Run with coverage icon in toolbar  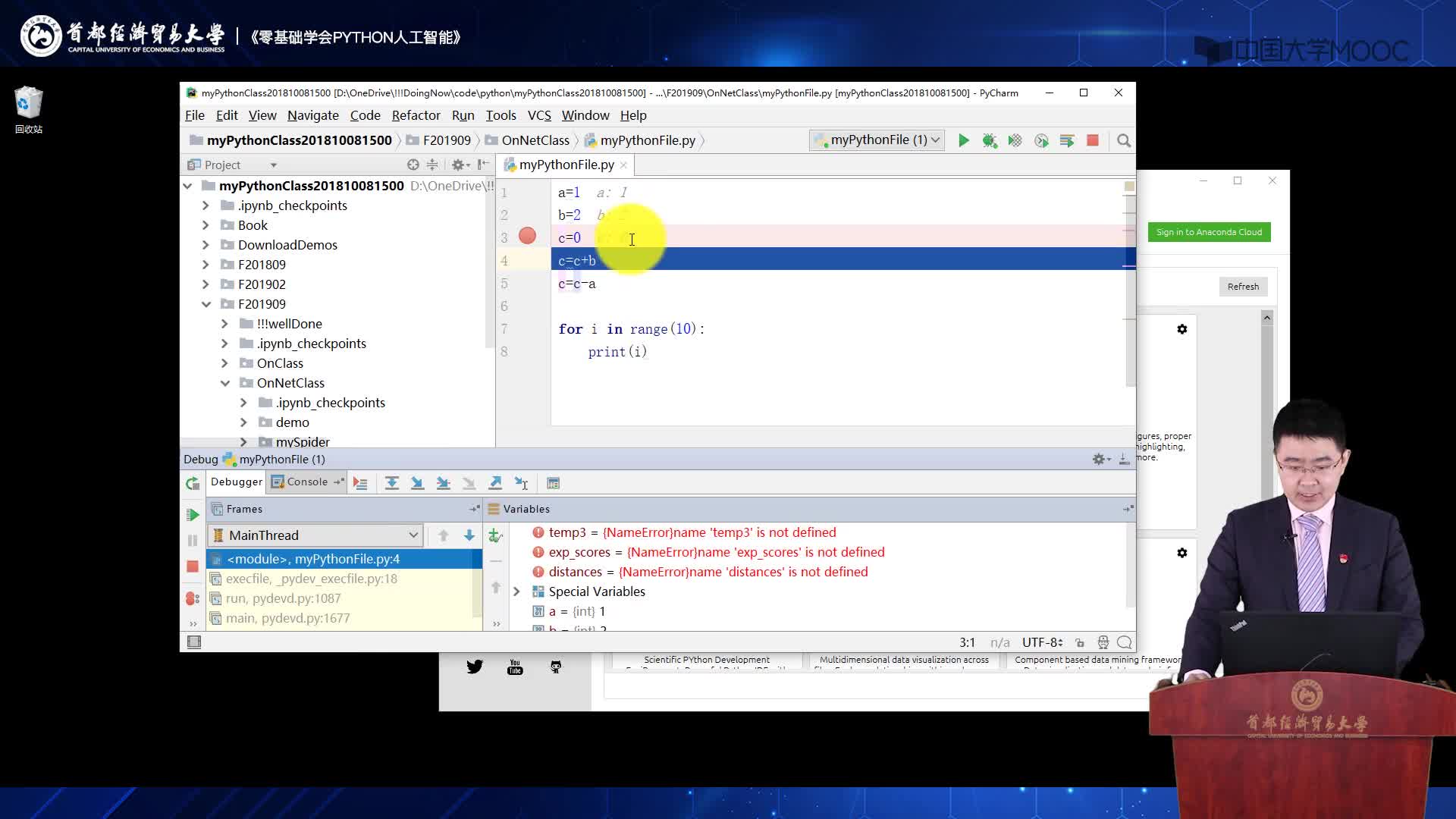(1015, 140)
